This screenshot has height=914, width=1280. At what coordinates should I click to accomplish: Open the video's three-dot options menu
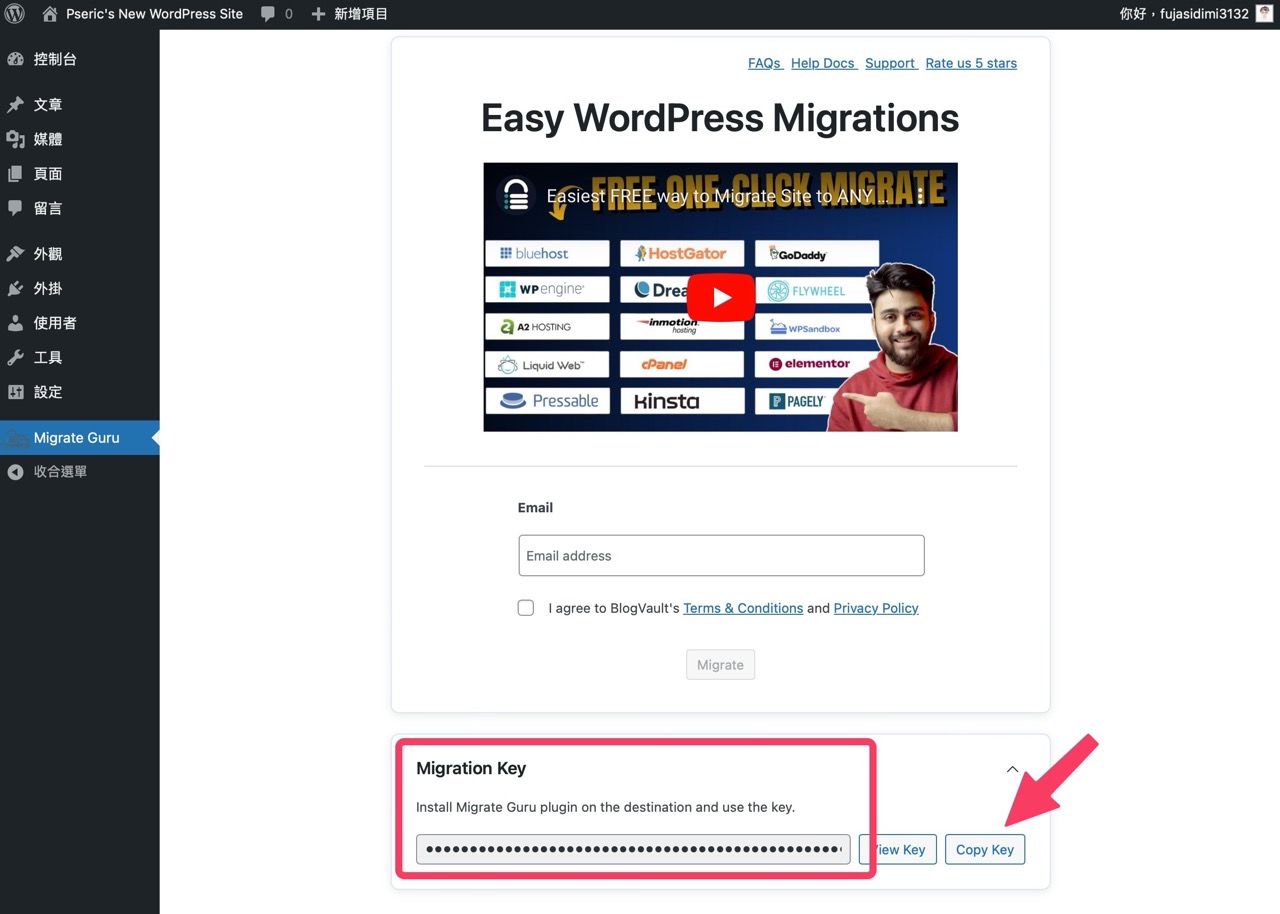[x=921, y=195]
